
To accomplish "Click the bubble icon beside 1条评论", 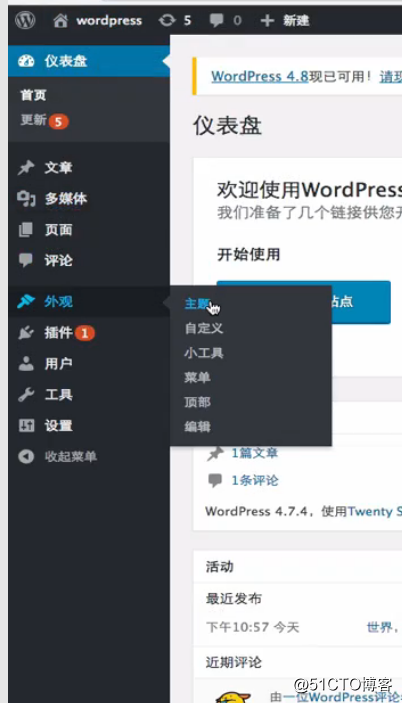I will [215, 481].
